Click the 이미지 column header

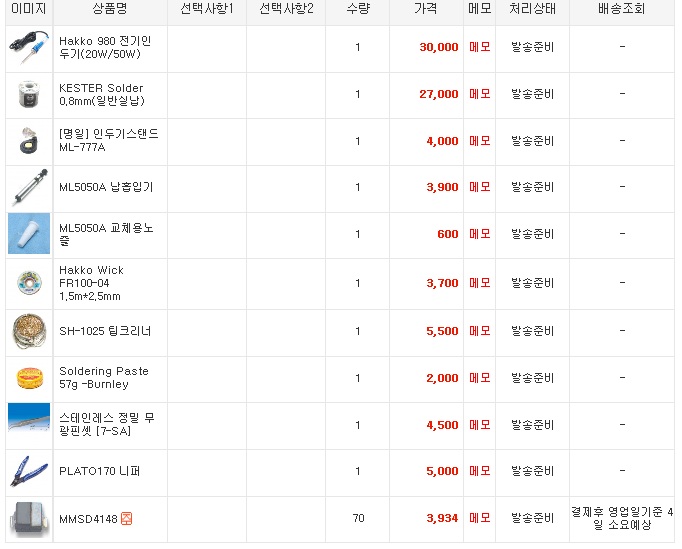(x=29, y=8)
